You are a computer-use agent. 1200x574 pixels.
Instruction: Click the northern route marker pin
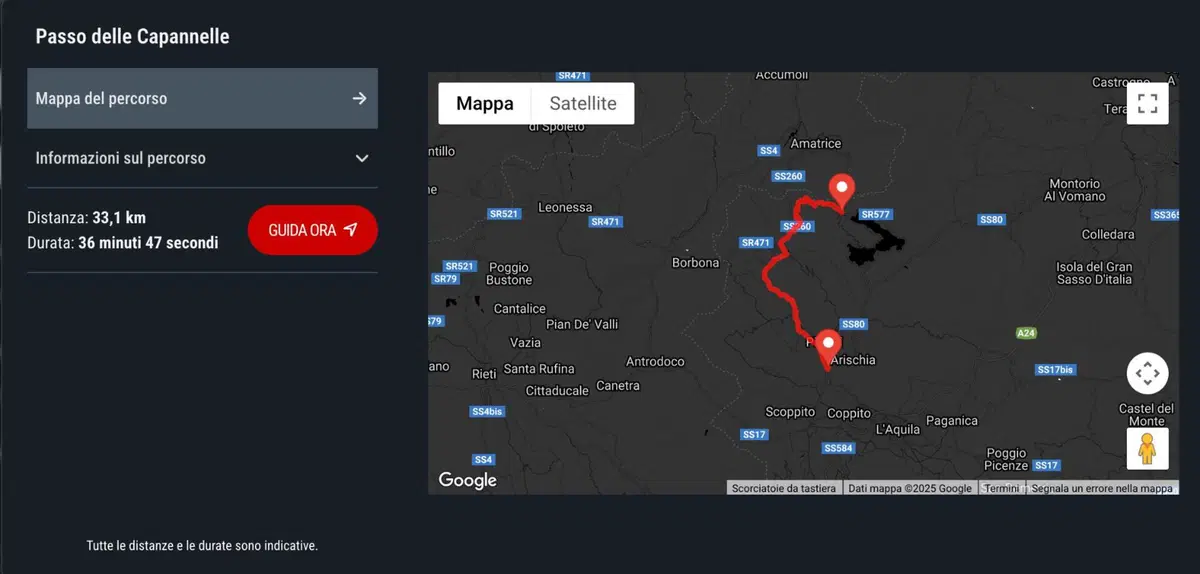click(x=843, y=190)
